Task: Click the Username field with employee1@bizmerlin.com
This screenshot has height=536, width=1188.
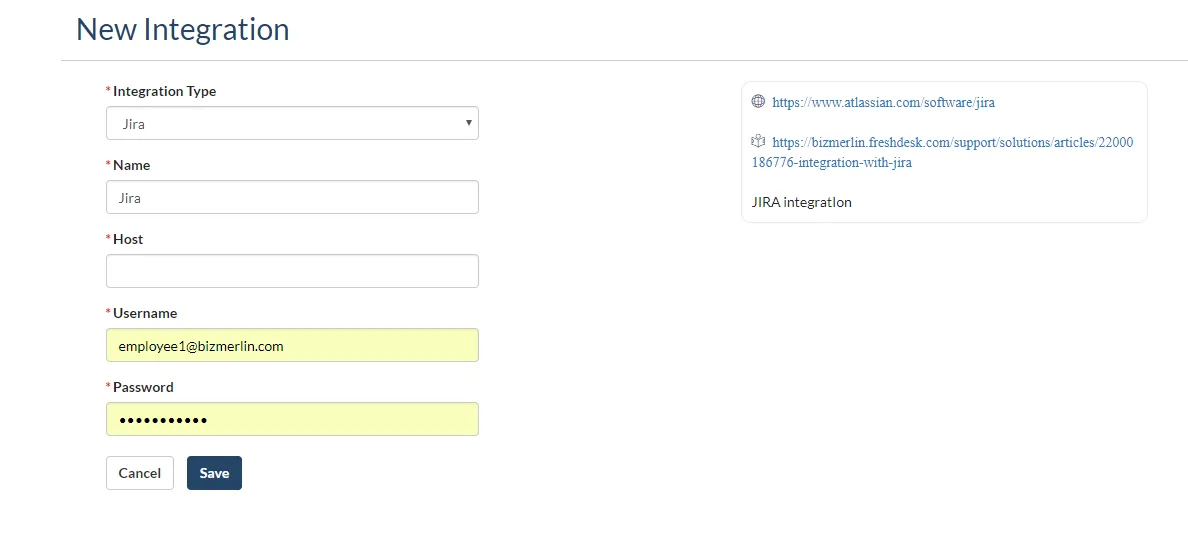Action: pos(292,345)
